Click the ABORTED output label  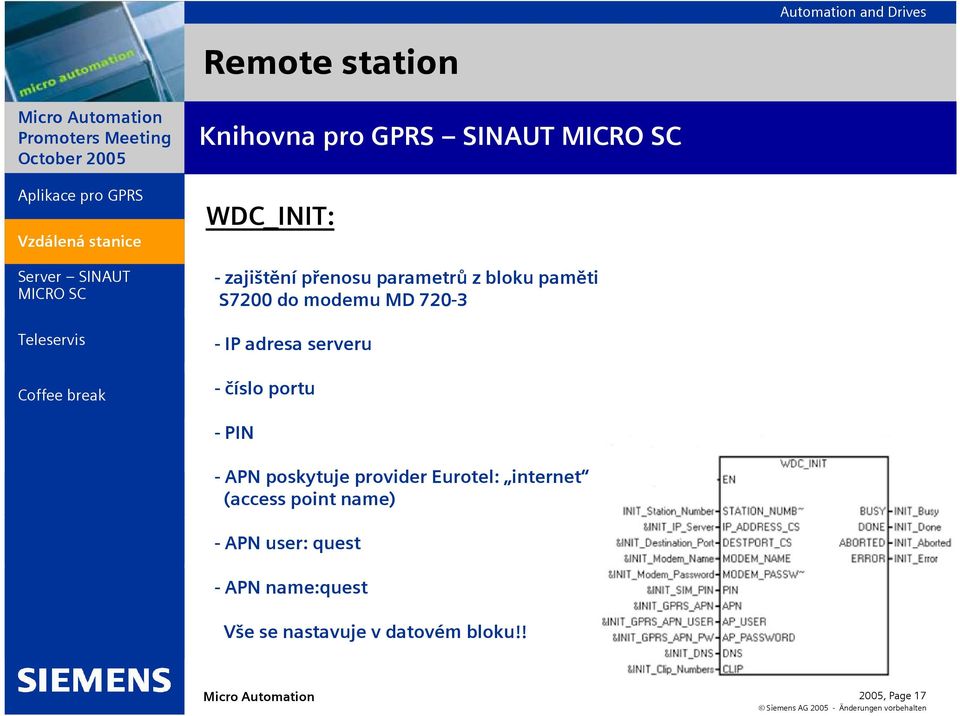pyautogui.click(x=862, y=543)
